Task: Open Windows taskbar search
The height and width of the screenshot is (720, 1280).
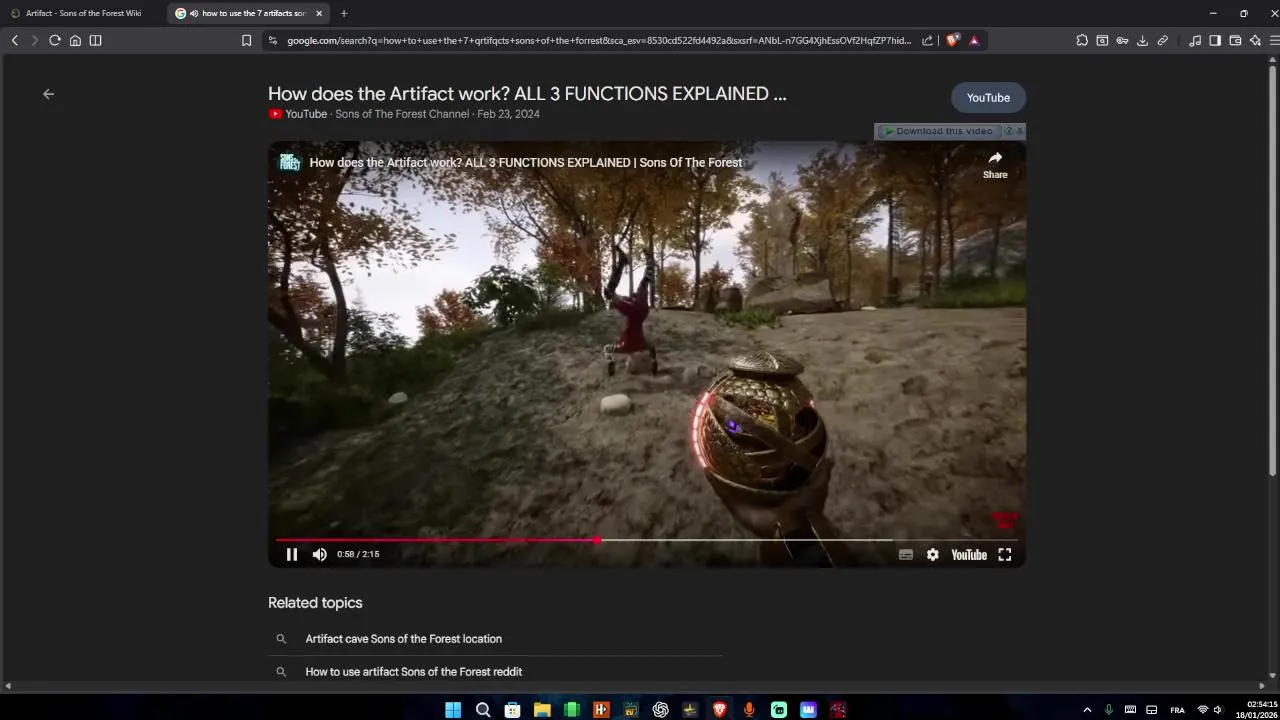Action: pyautogui.click(x=483, y=710)
